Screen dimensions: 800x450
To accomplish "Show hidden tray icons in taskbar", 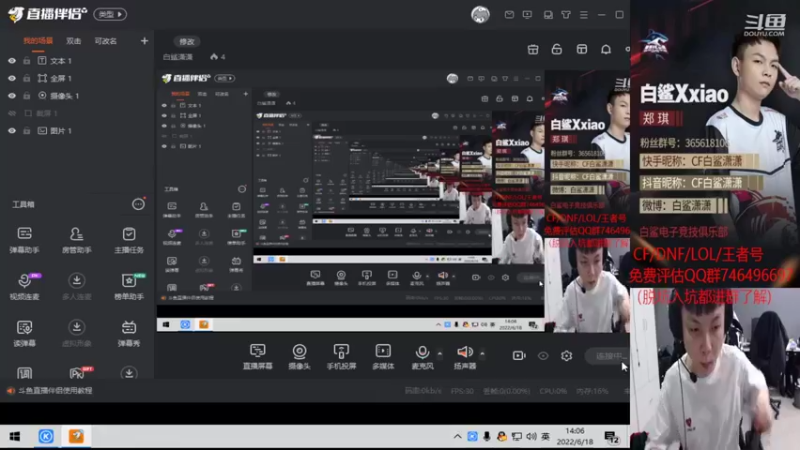I will click(x=457, y=436).
